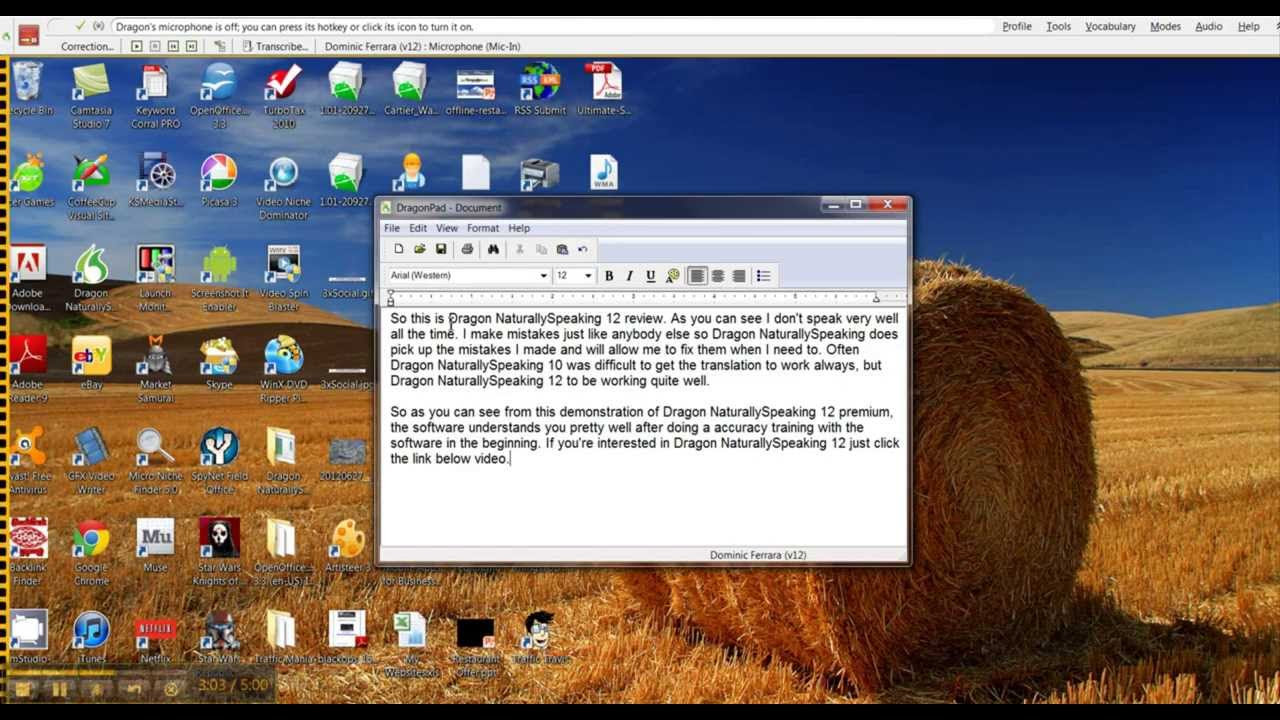Select the Recycle Bin desktop icon

27,90
